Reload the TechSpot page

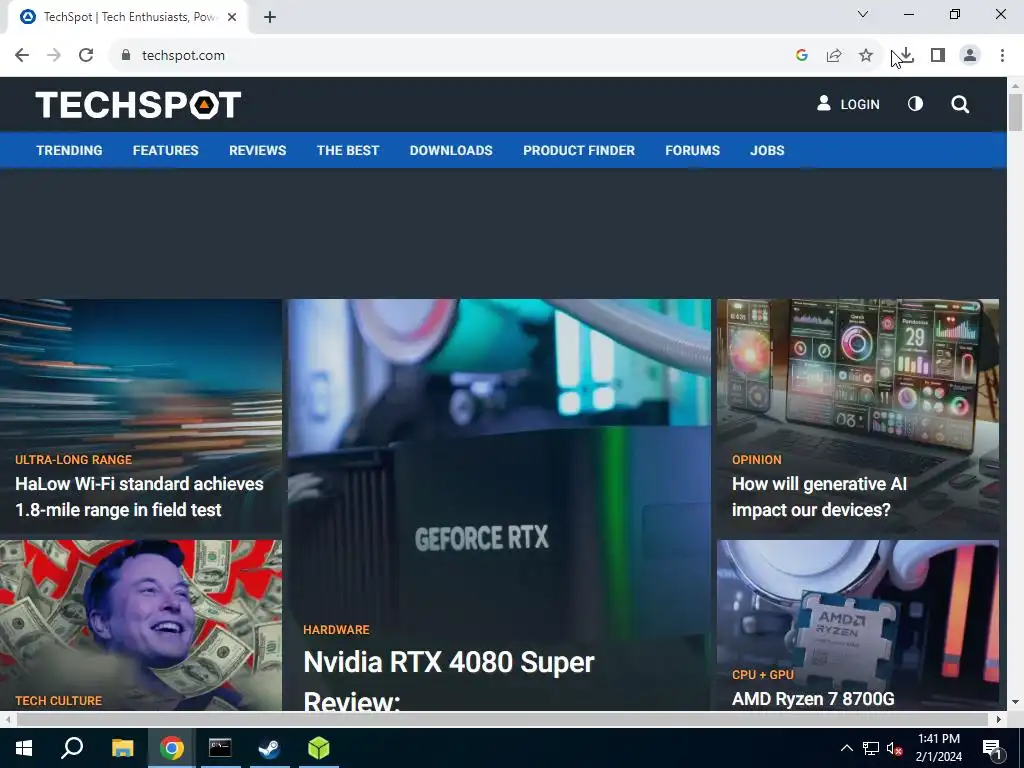86,56
